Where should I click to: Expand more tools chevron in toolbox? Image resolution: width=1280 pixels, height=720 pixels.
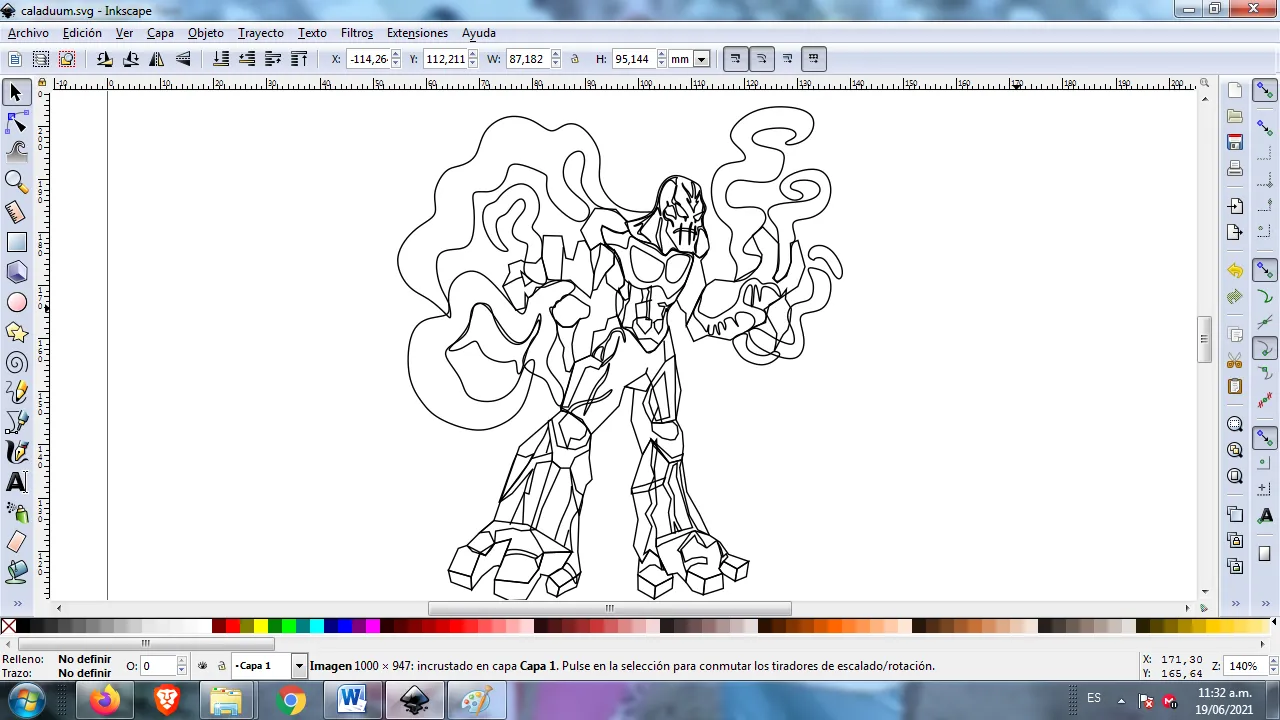coord(16,603)
